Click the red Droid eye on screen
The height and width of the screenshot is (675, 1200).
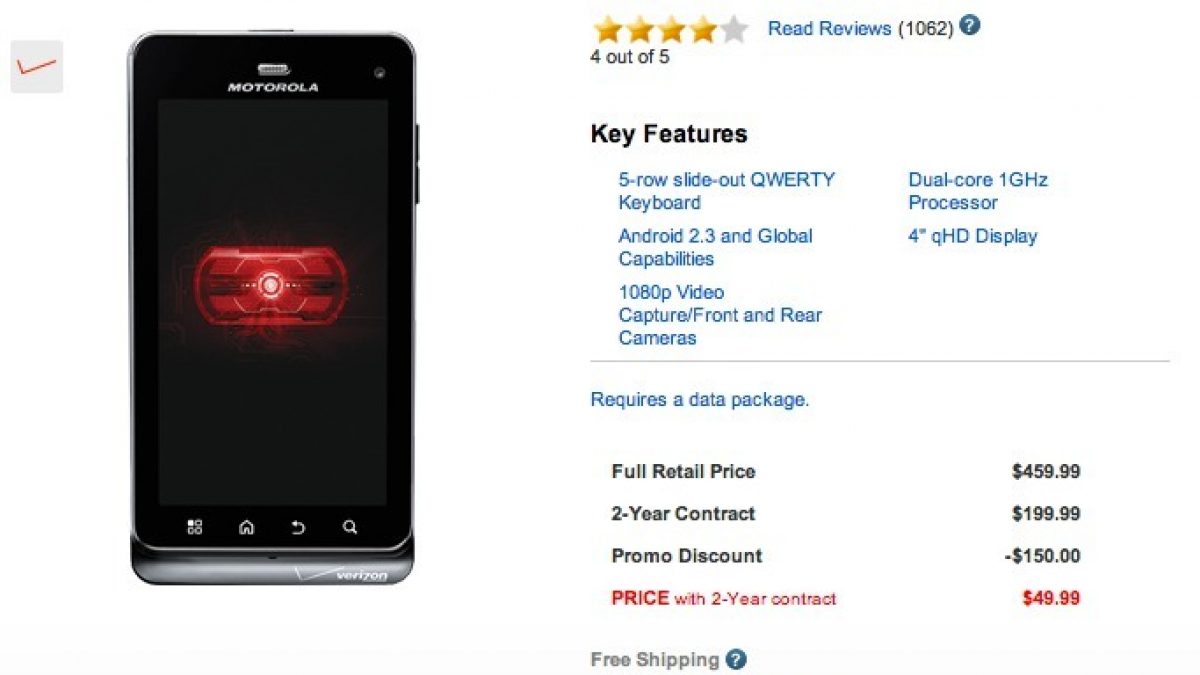point(270,286)
